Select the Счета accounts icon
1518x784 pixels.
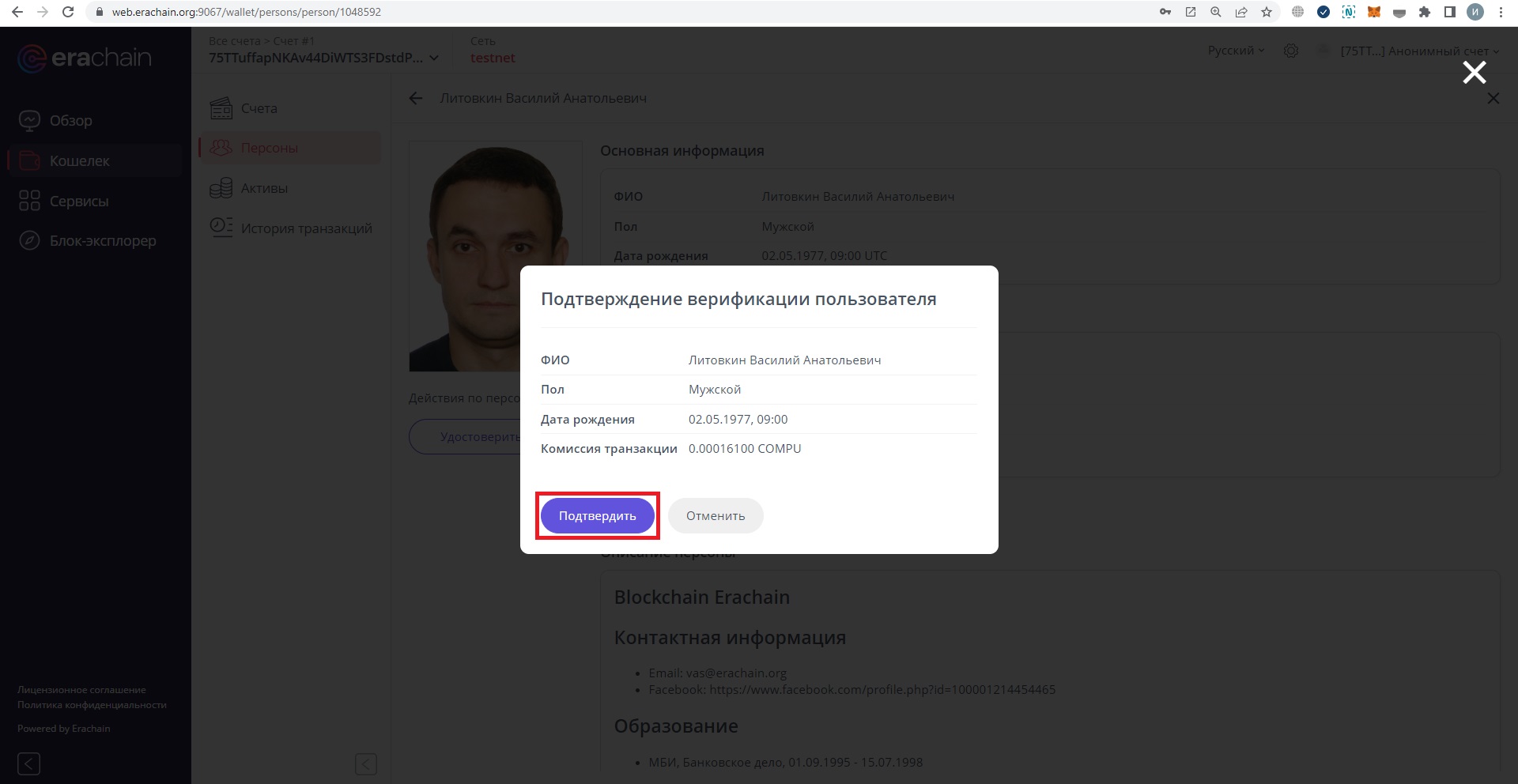pyautogui.click(x=221, y=107)
